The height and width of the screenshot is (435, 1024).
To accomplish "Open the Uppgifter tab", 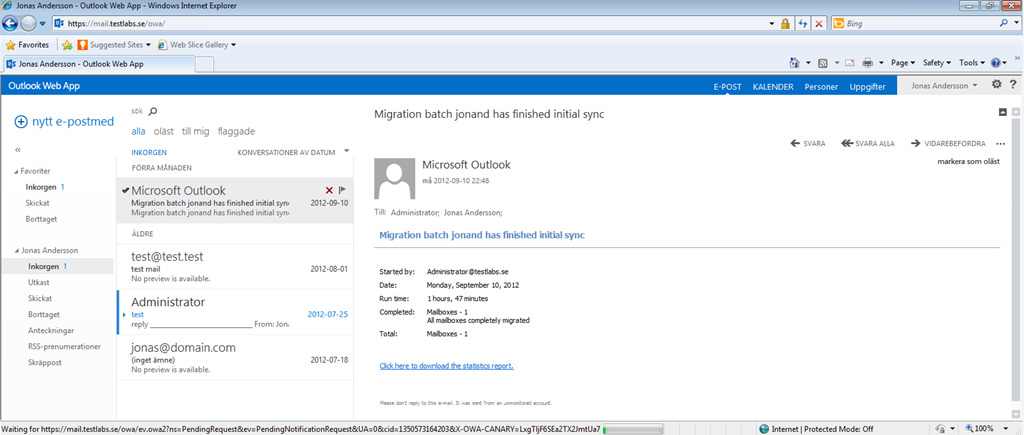I will pos(867,86).
